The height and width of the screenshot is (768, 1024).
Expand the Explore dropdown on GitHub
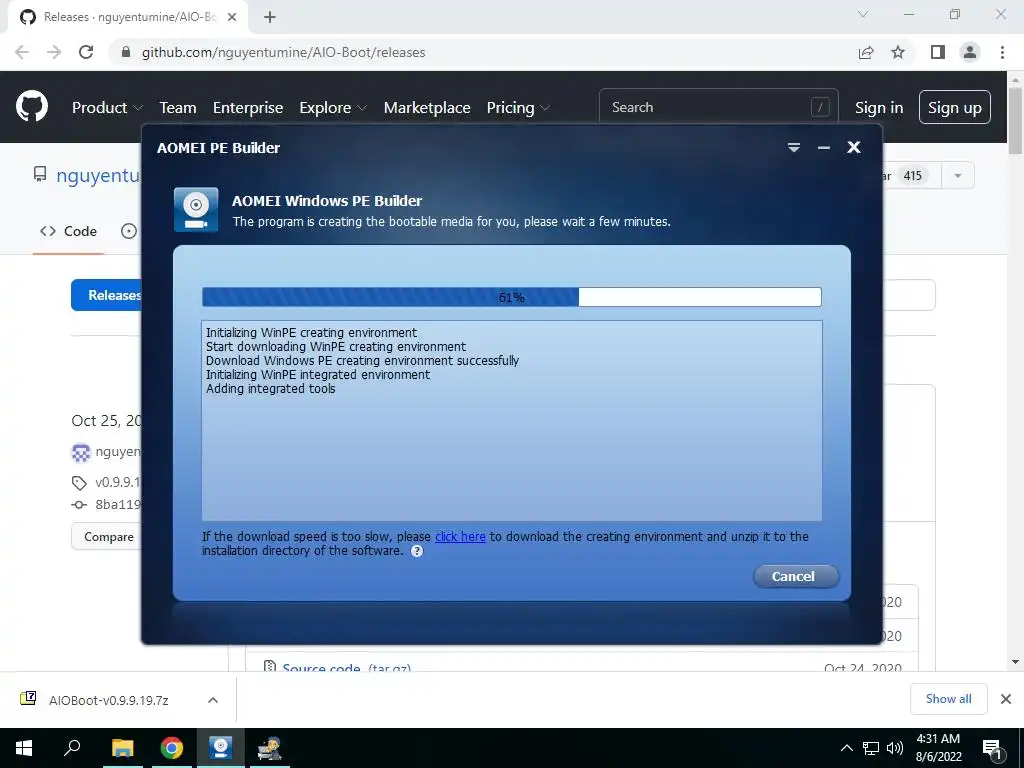pos(333,108)
